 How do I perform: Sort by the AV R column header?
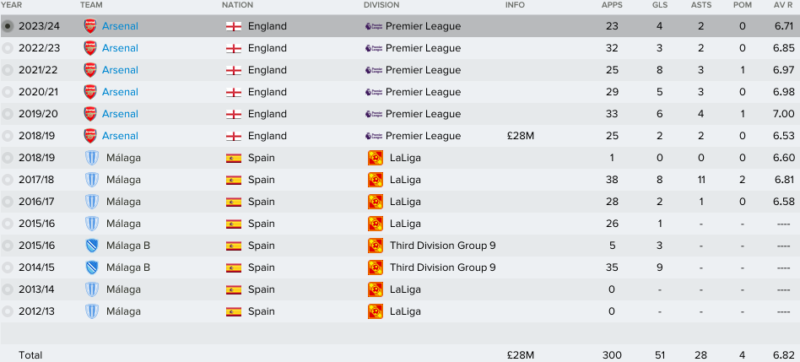tap(784, 5)
